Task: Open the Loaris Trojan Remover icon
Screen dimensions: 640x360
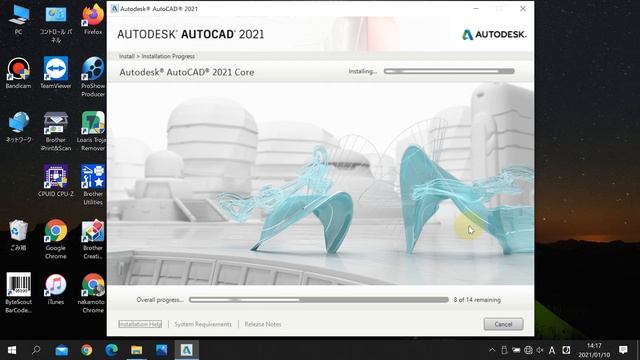Action: click(92, 131)
